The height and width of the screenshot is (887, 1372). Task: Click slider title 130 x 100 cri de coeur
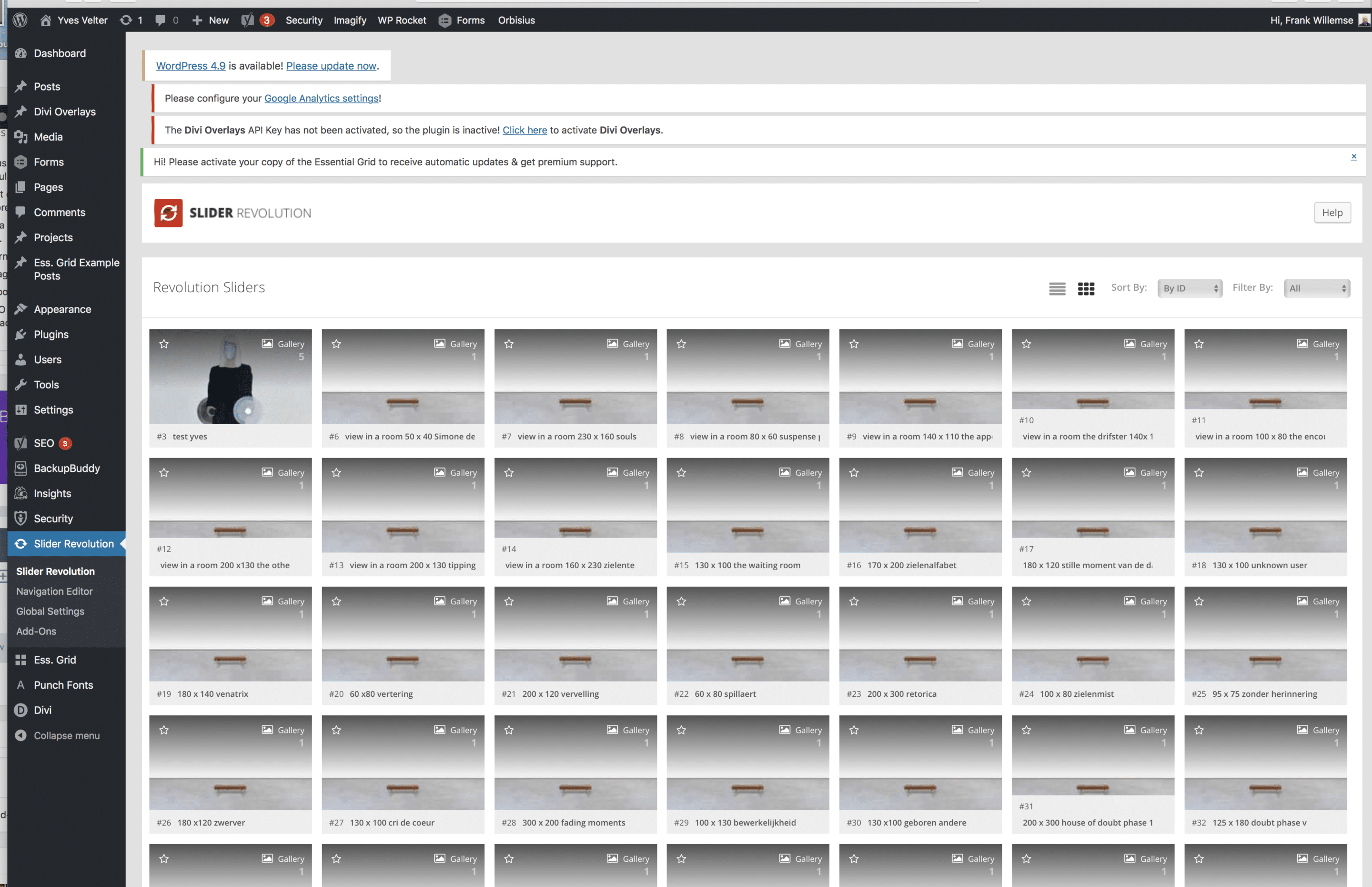point(392,823)
